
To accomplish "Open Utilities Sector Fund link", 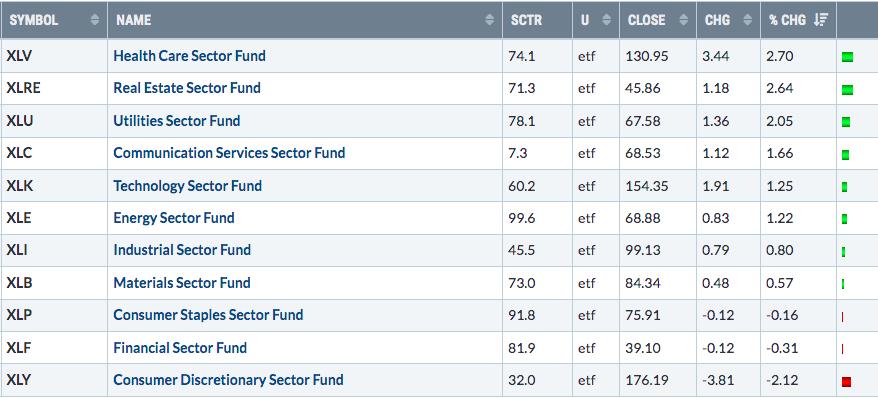I will tap(176, 120).
